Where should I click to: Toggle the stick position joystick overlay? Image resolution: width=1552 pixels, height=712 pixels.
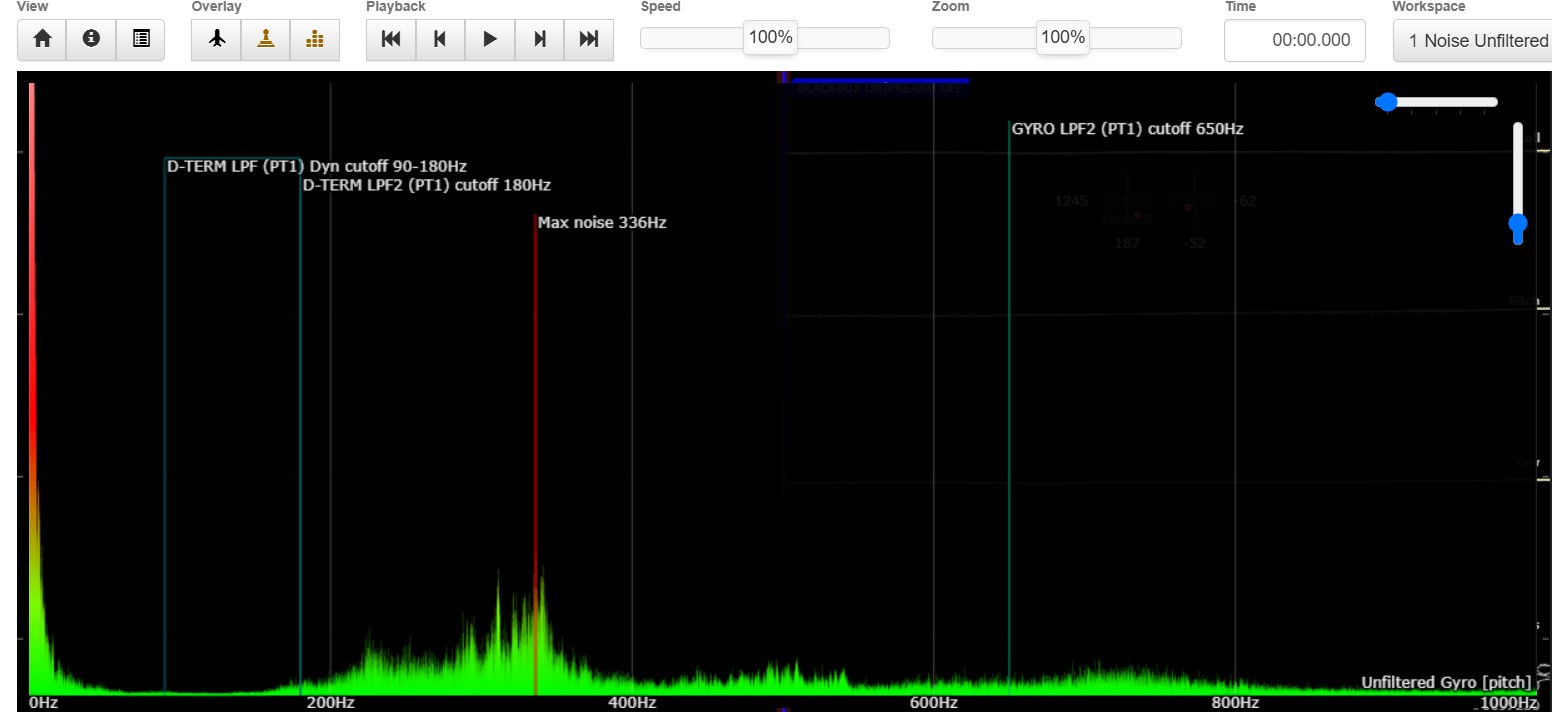pyautogui.click(x=266, y=39)
